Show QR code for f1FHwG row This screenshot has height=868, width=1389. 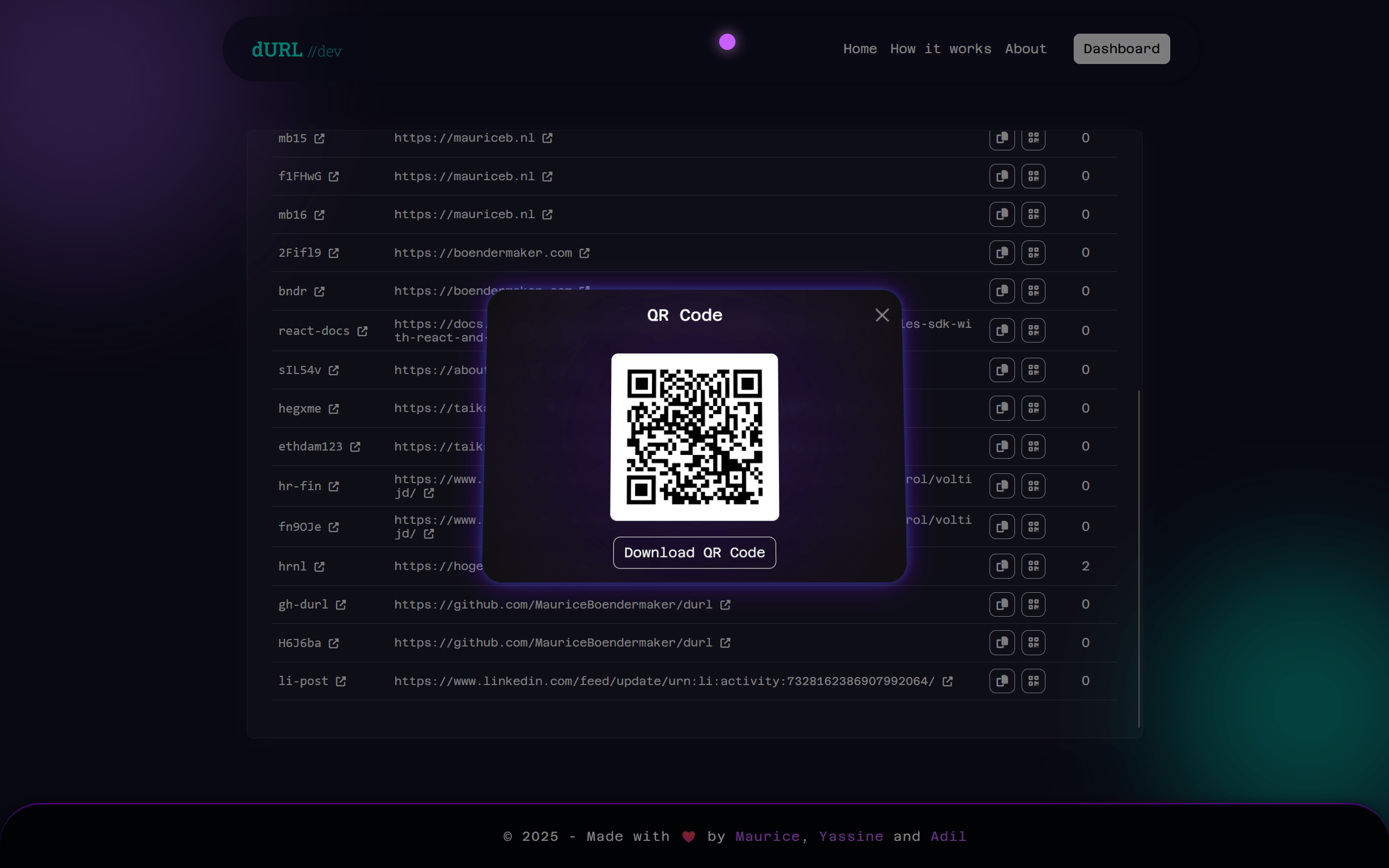coord(1033,176)
